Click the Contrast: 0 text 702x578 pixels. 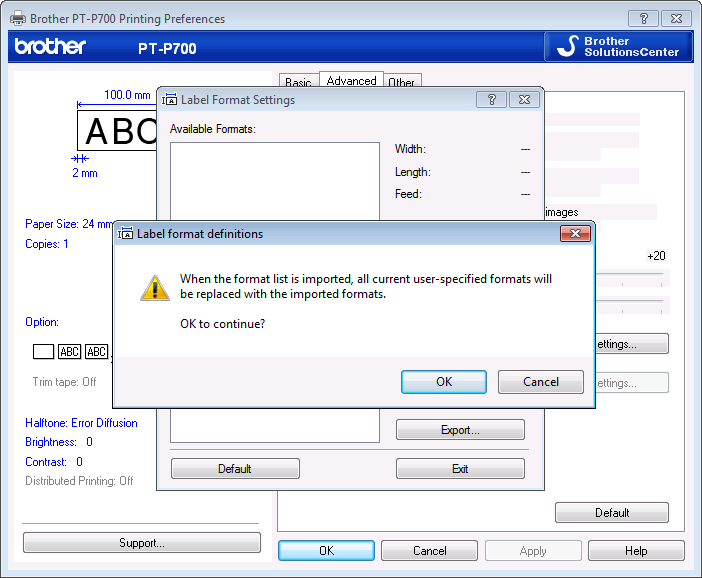[54, 462]
